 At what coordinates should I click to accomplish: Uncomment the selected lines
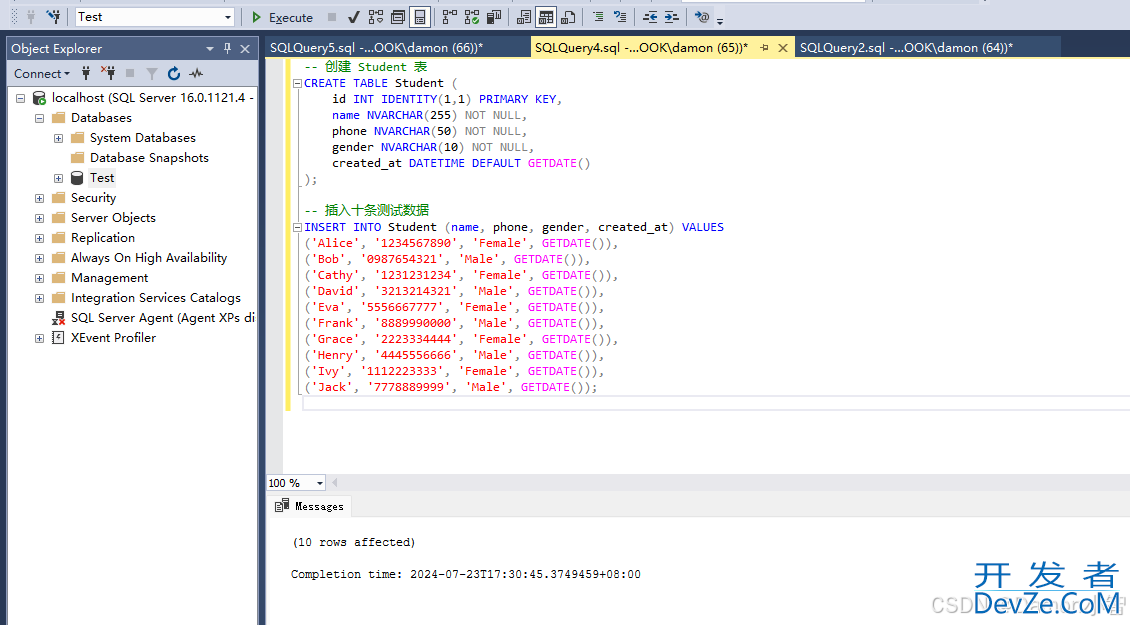pyautogui.click(x=620, y=17)
